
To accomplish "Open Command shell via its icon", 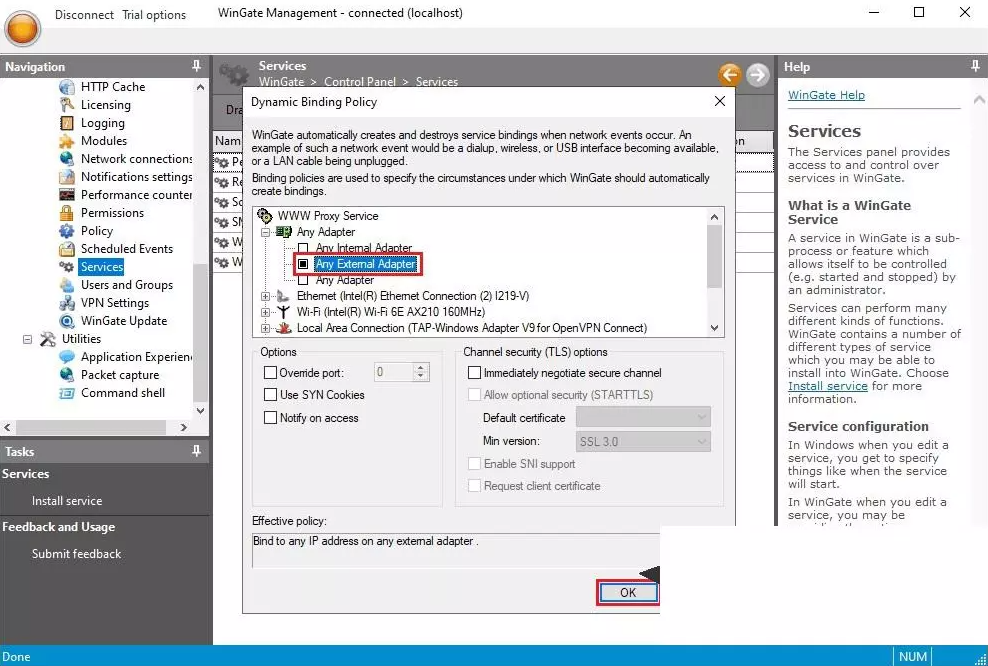I will click(x=67, y=393).
